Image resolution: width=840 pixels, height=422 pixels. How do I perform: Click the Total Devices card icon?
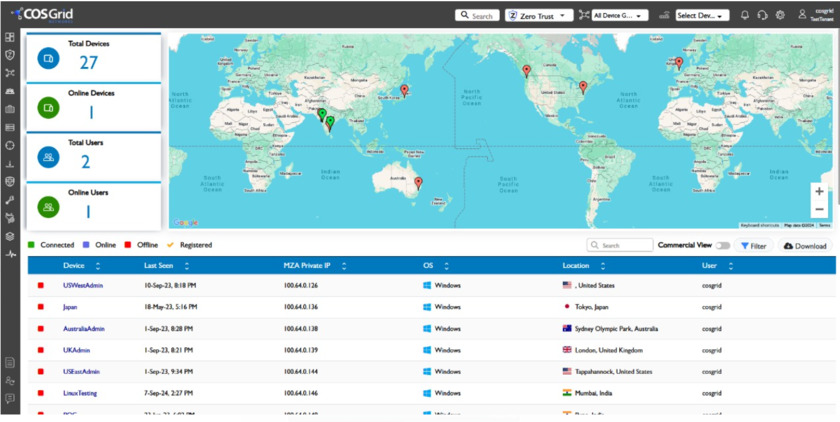[x=48, y=59]
